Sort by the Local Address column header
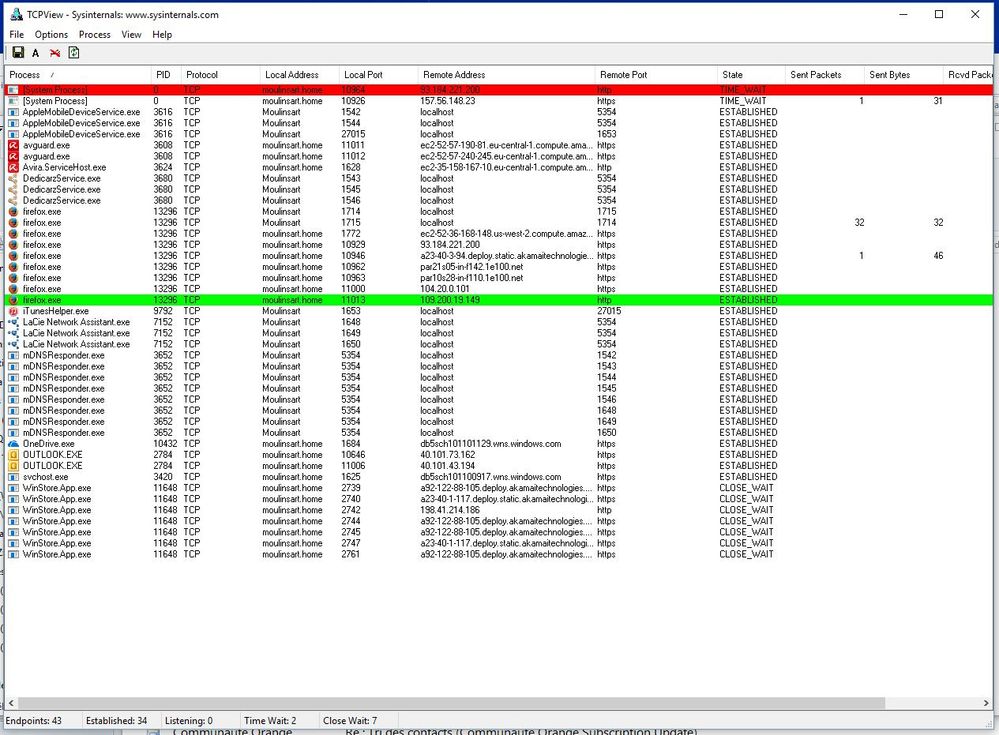The image size is (999, 735). point(299,75)
